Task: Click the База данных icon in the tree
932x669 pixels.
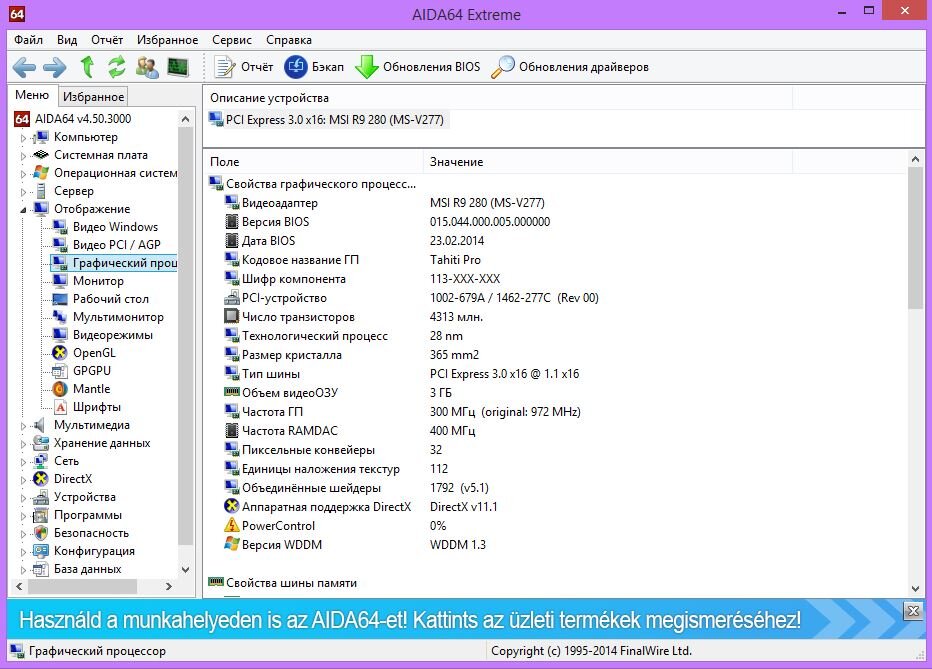Action: coord(40,569)
